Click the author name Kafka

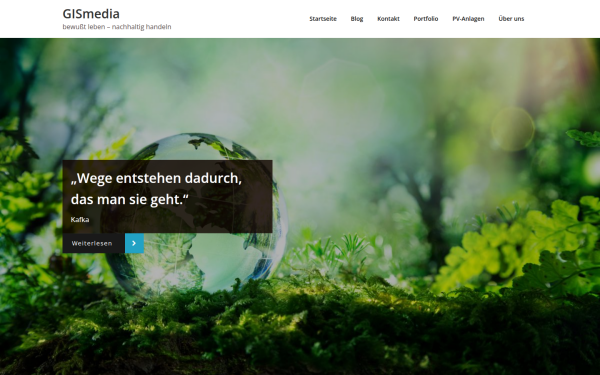click(80, 220)
